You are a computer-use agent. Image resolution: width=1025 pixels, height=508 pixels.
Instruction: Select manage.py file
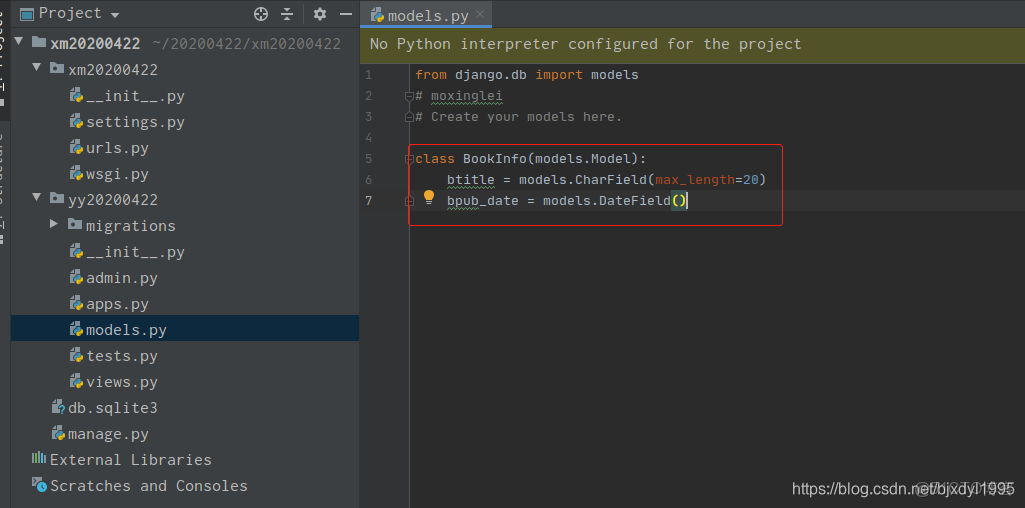click(108, 434)
